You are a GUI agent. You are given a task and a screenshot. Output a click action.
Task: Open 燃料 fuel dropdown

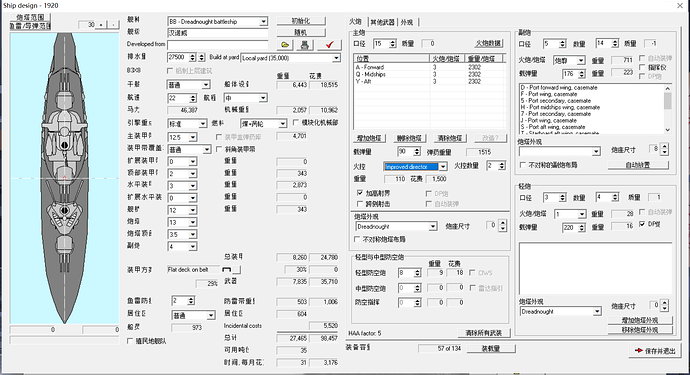(283, 124)
